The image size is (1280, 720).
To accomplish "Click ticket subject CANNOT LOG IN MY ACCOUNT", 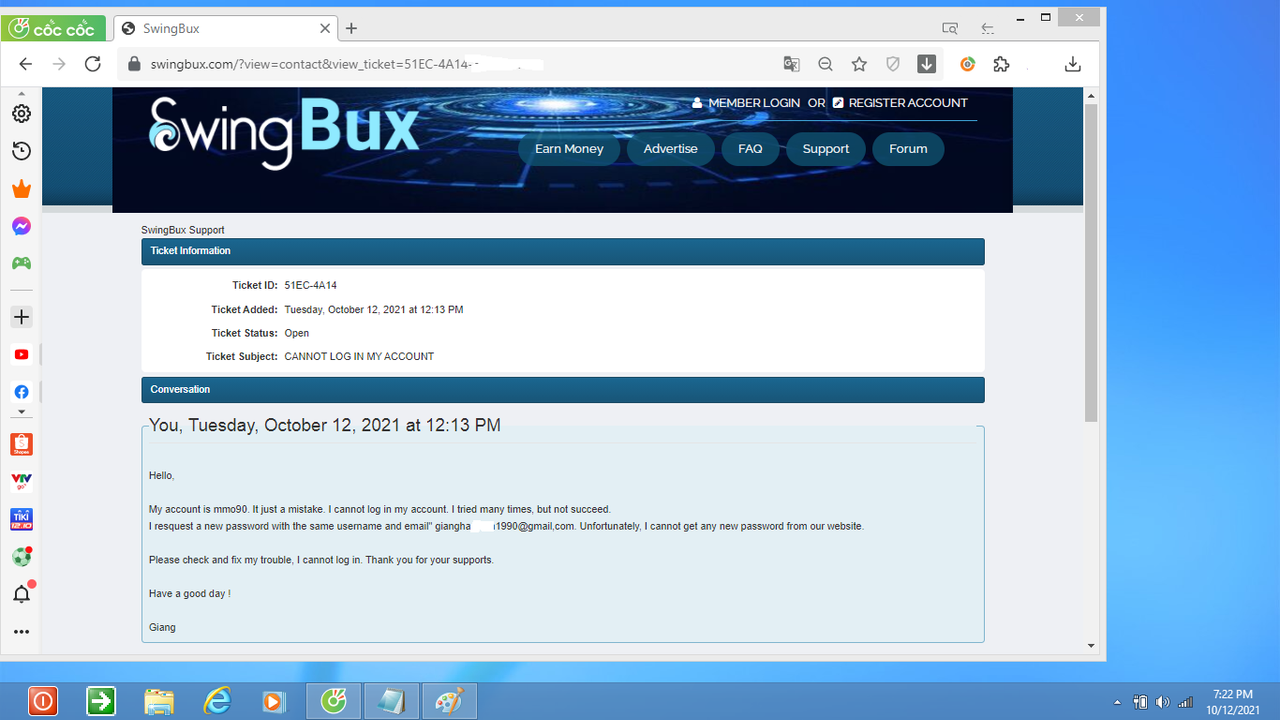I will (x=359, y=357).
